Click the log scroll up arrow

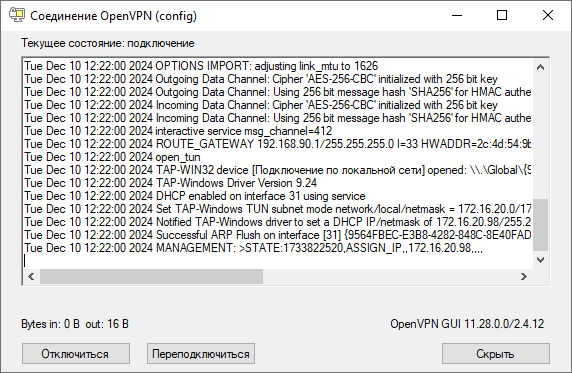pos(541,67)
